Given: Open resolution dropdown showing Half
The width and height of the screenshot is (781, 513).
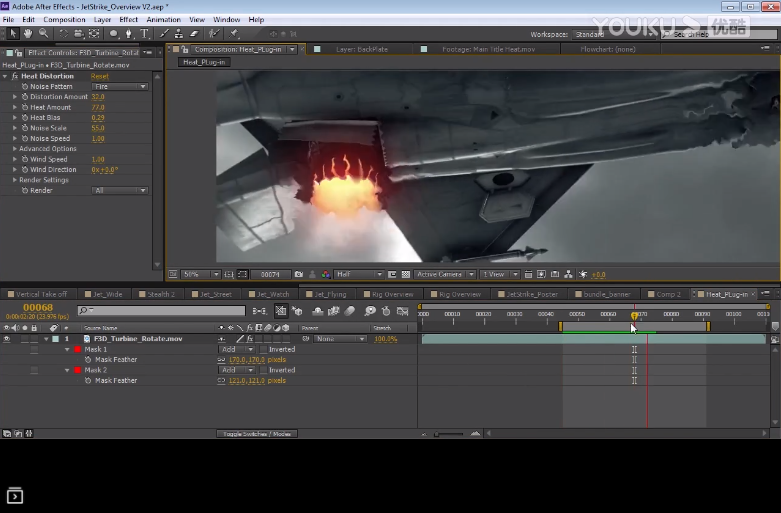Looking at the screenshot, I should coord(359,274).
